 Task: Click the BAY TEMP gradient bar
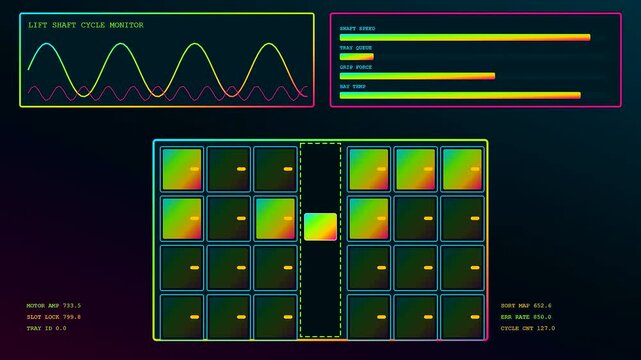(460, 95)
